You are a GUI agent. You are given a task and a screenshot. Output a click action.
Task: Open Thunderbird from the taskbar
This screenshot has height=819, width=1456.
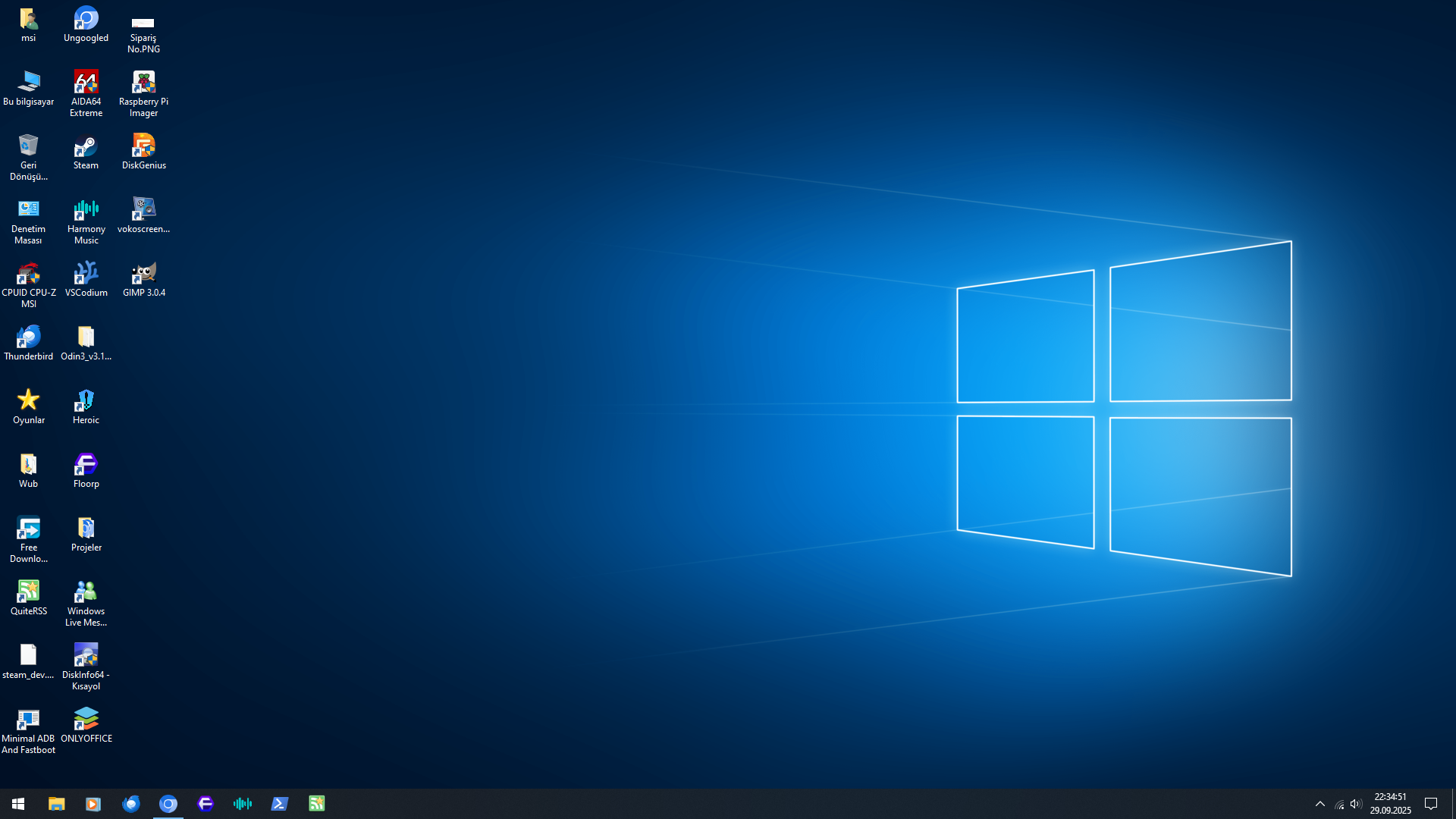pyautogui.click(x=130, y=804)
